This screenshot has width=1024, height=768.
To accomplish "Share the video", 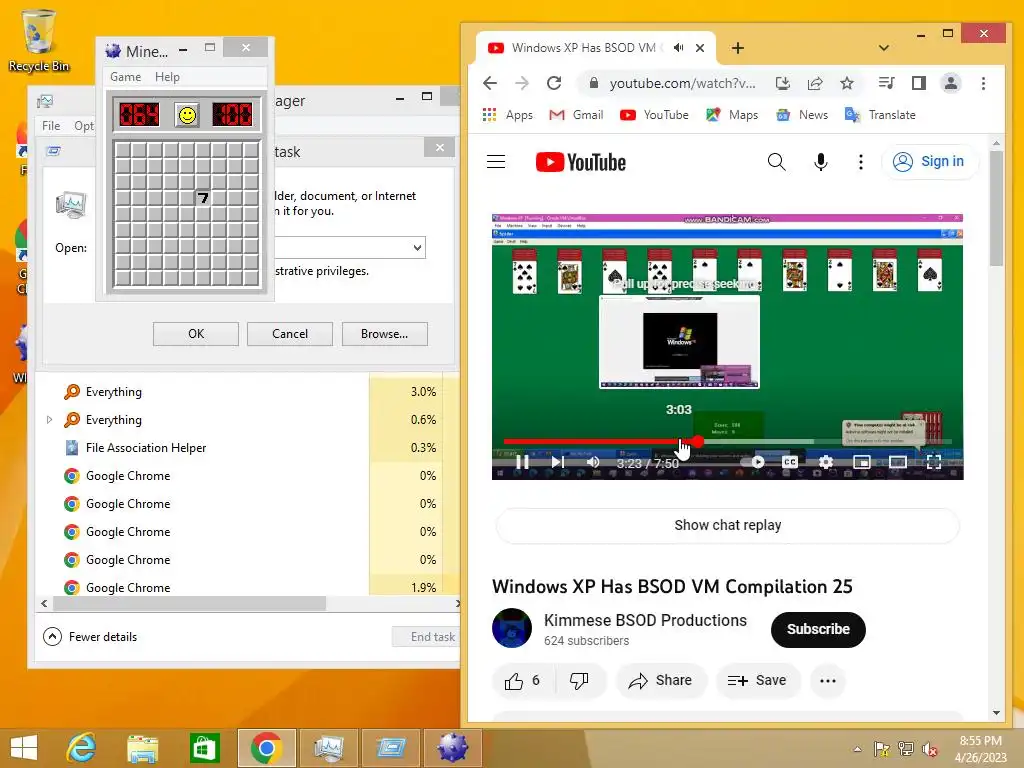I will pyautogui.click(x=660, y=680).
